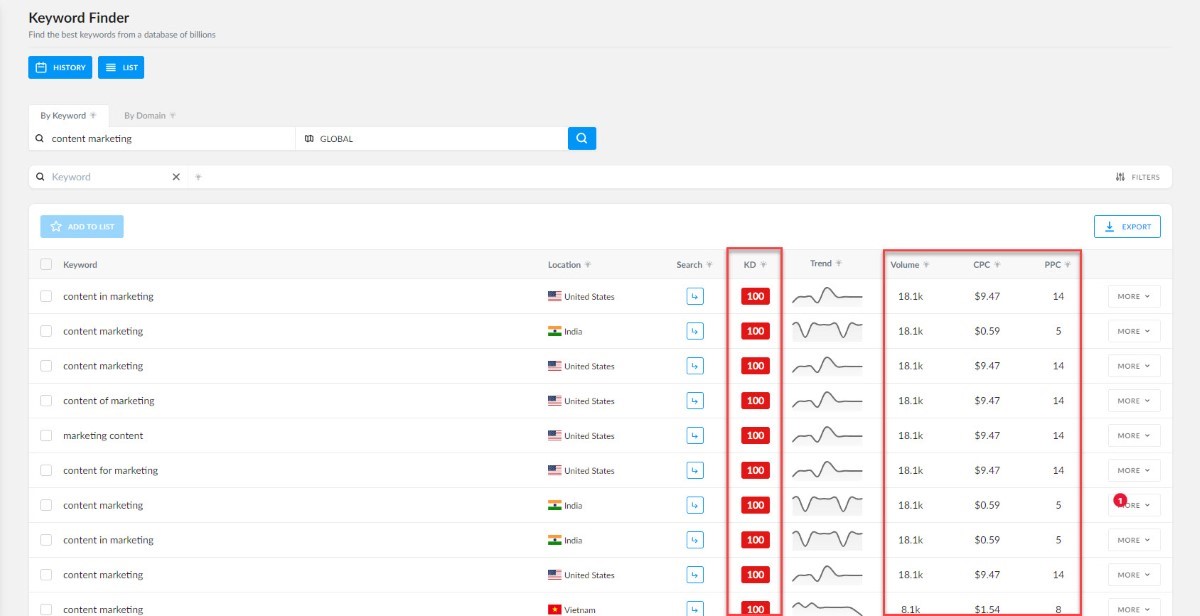Select keyword text 'content of marketing'
Screen dimensions: 1200x616
pos(109,401)
